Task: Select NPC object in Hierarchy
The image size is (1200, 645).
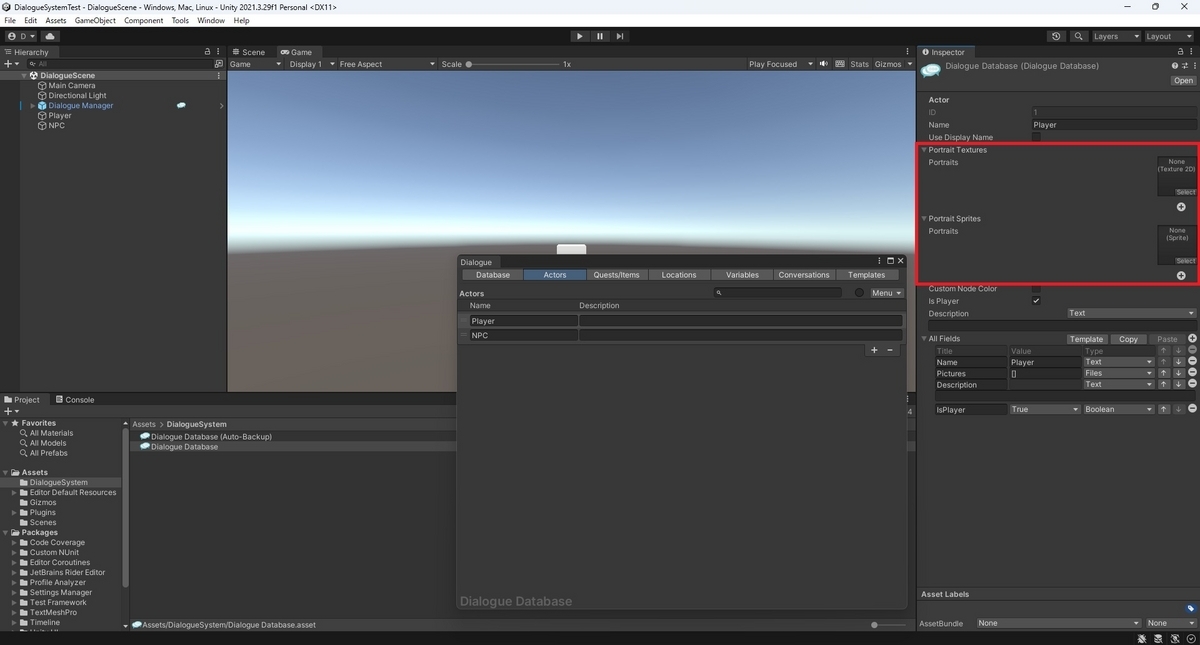Action: (x=56, y=126)
